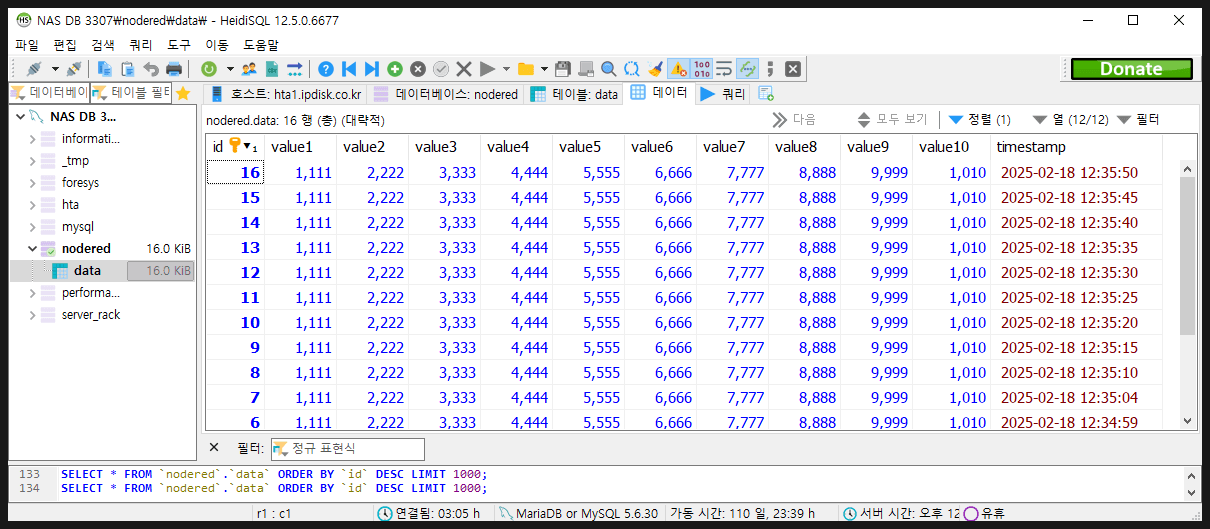Click the binary 100/010 view icon
The image size is (1210, 529).
click(x=701, y=69)
